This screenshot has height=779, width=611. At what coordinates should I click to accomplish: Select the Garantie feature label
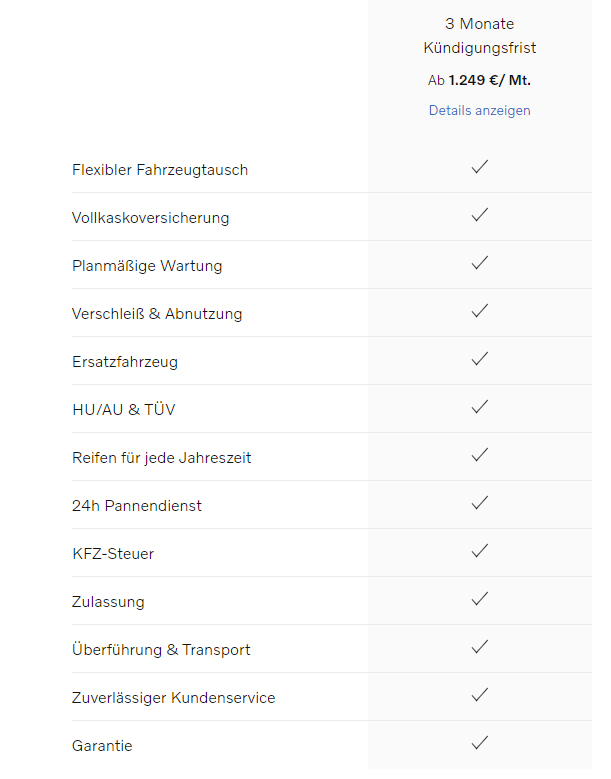coord(102,746)
